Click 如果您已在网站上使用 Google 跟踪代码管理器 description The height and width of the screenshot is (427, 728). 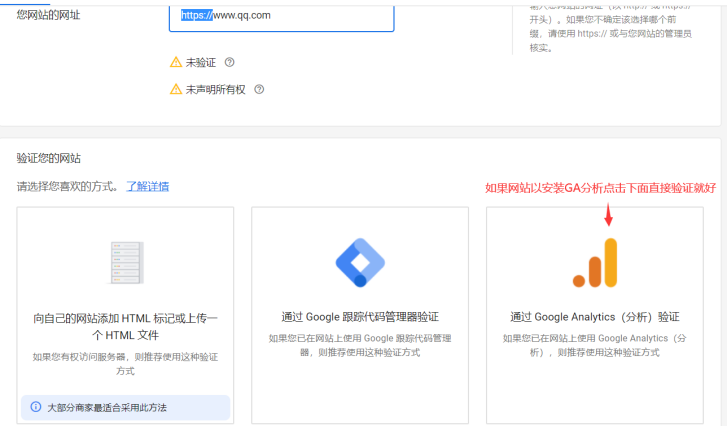(x=360, y=345)
